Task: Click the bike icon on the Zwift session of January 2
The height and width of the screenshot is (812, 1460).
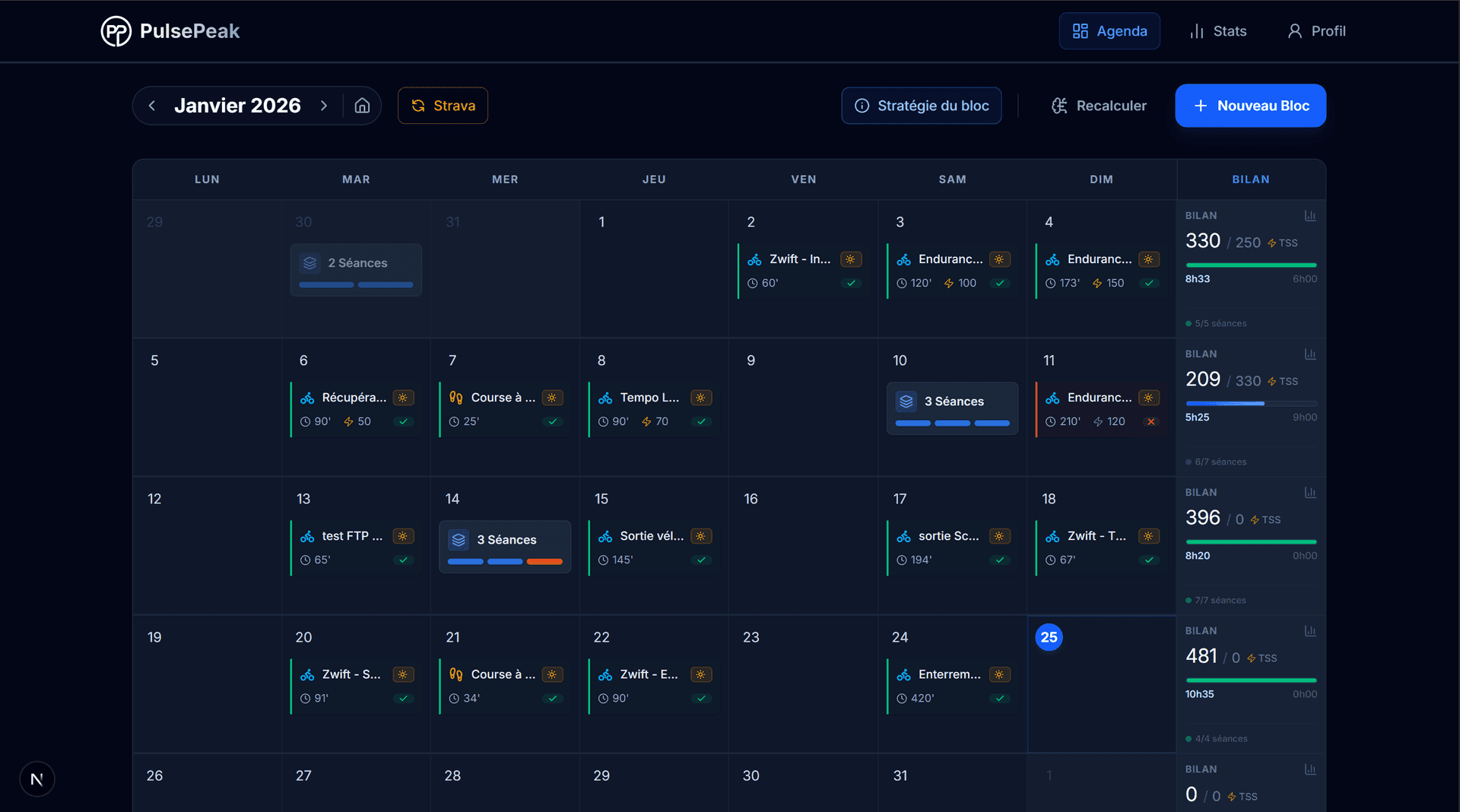Action: click(x=755, y=259)
